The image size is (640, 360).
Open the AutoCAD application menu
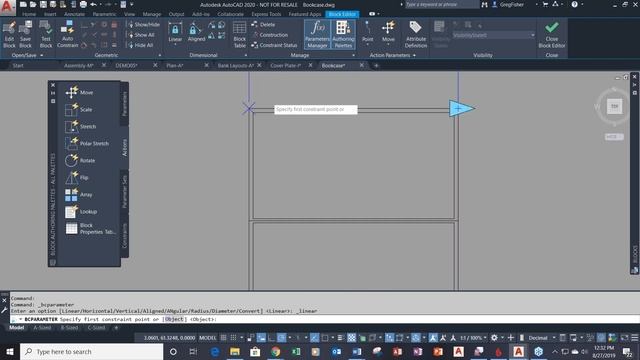(x=7, y=7)
